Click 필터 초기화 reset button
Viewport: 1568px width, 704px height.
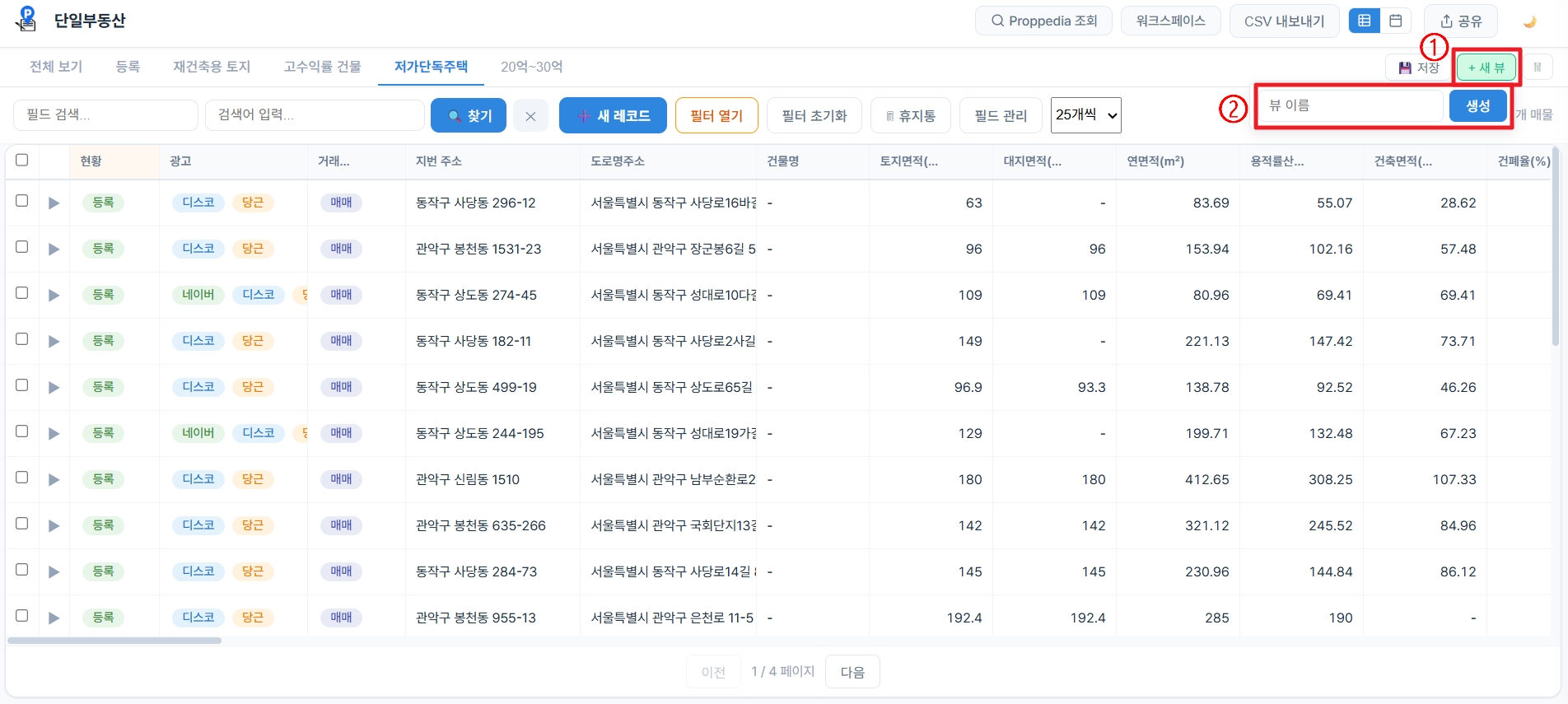point(814,116)
